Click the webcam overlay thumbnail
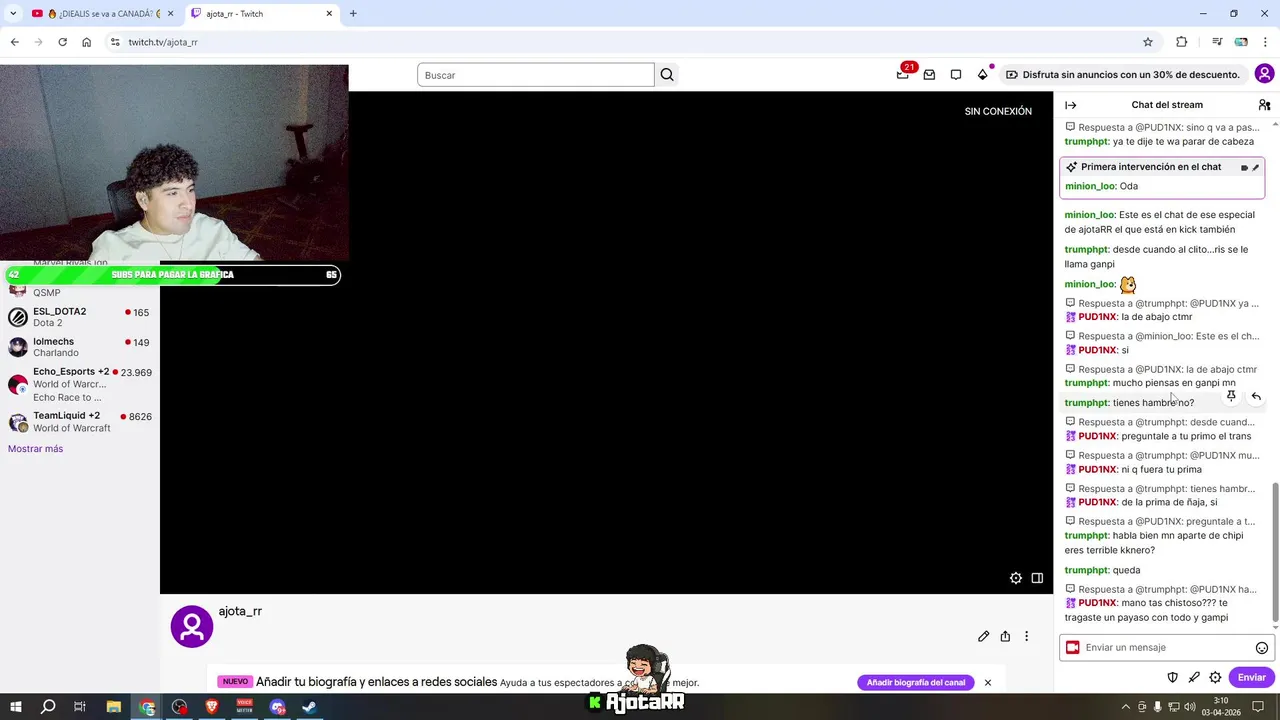 (x=174, y=162)
